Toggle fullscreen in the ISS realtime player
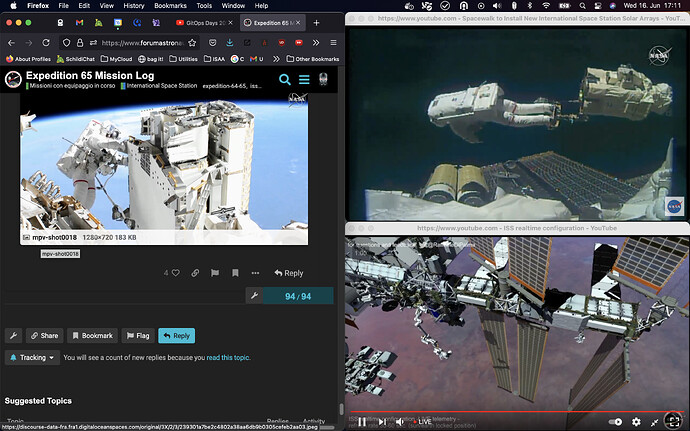The width and height of the screenshot is (690, 431). coord(672,421)
